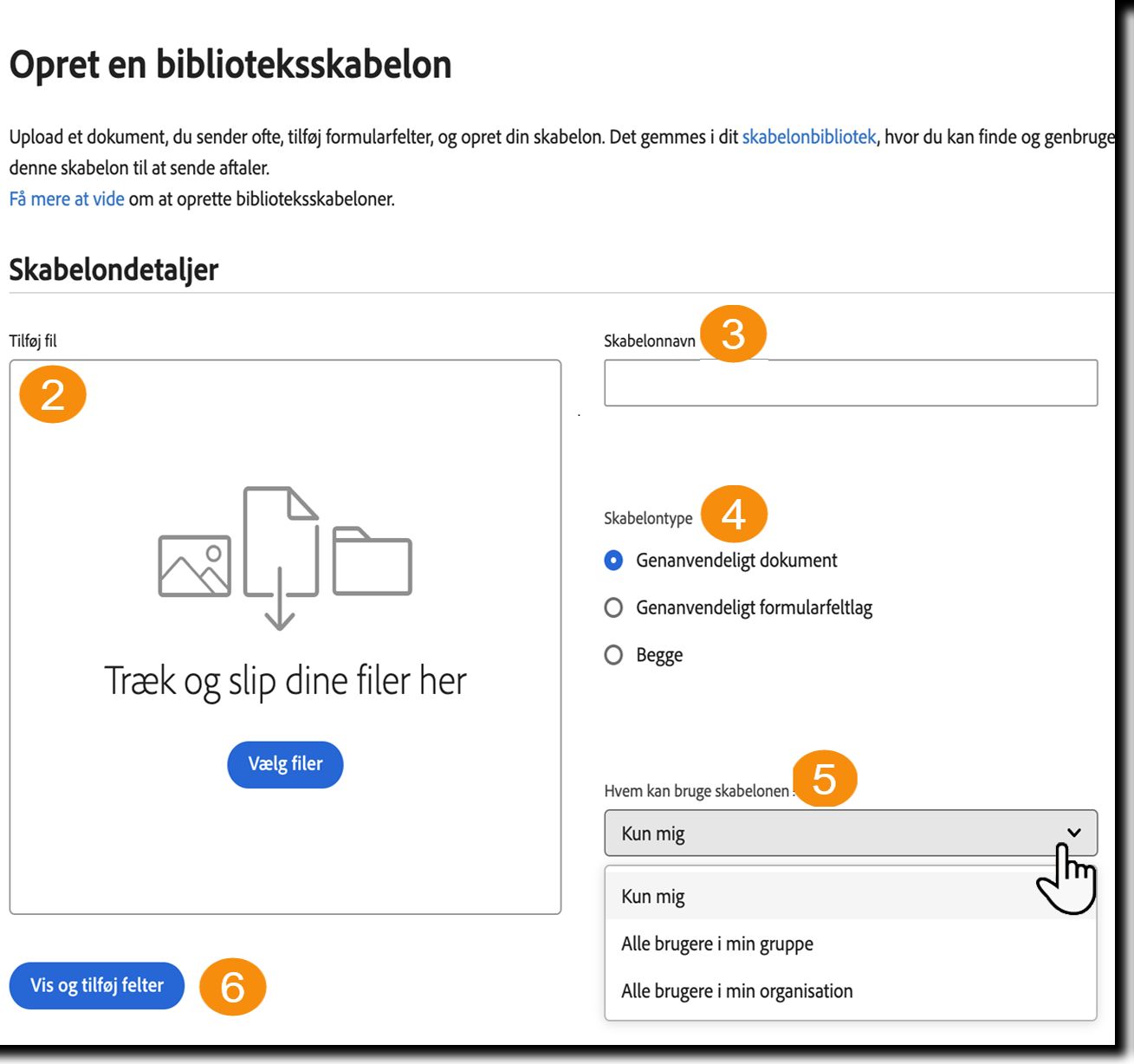Open the Hvem kan bruge skabelonen dropdown
This screenshot has height=1064, width=1134.
[851, 834]
